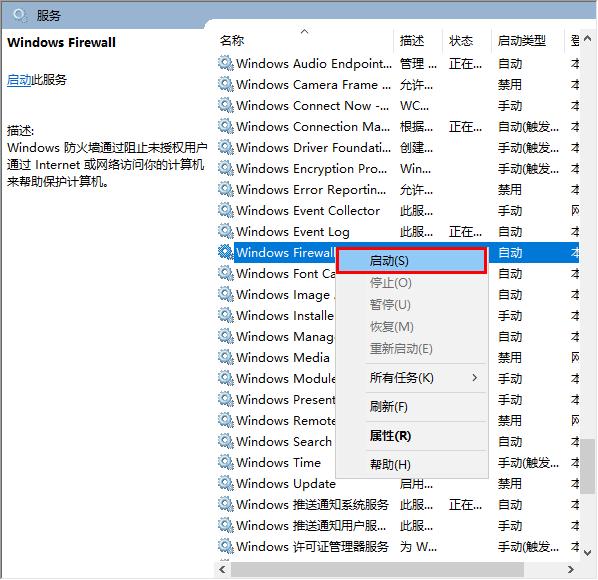Click 手动 startup type of Windows Event Collector
This screenshot has height=580, width=598.
(x=510, y=210)
